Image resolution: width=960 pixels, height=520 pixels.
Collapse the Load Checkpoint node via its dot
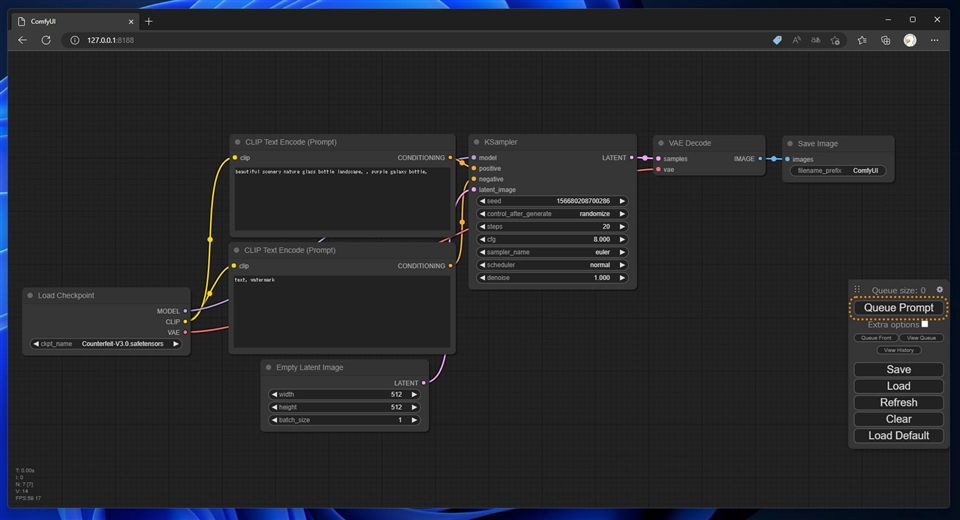tap(30, 295)
